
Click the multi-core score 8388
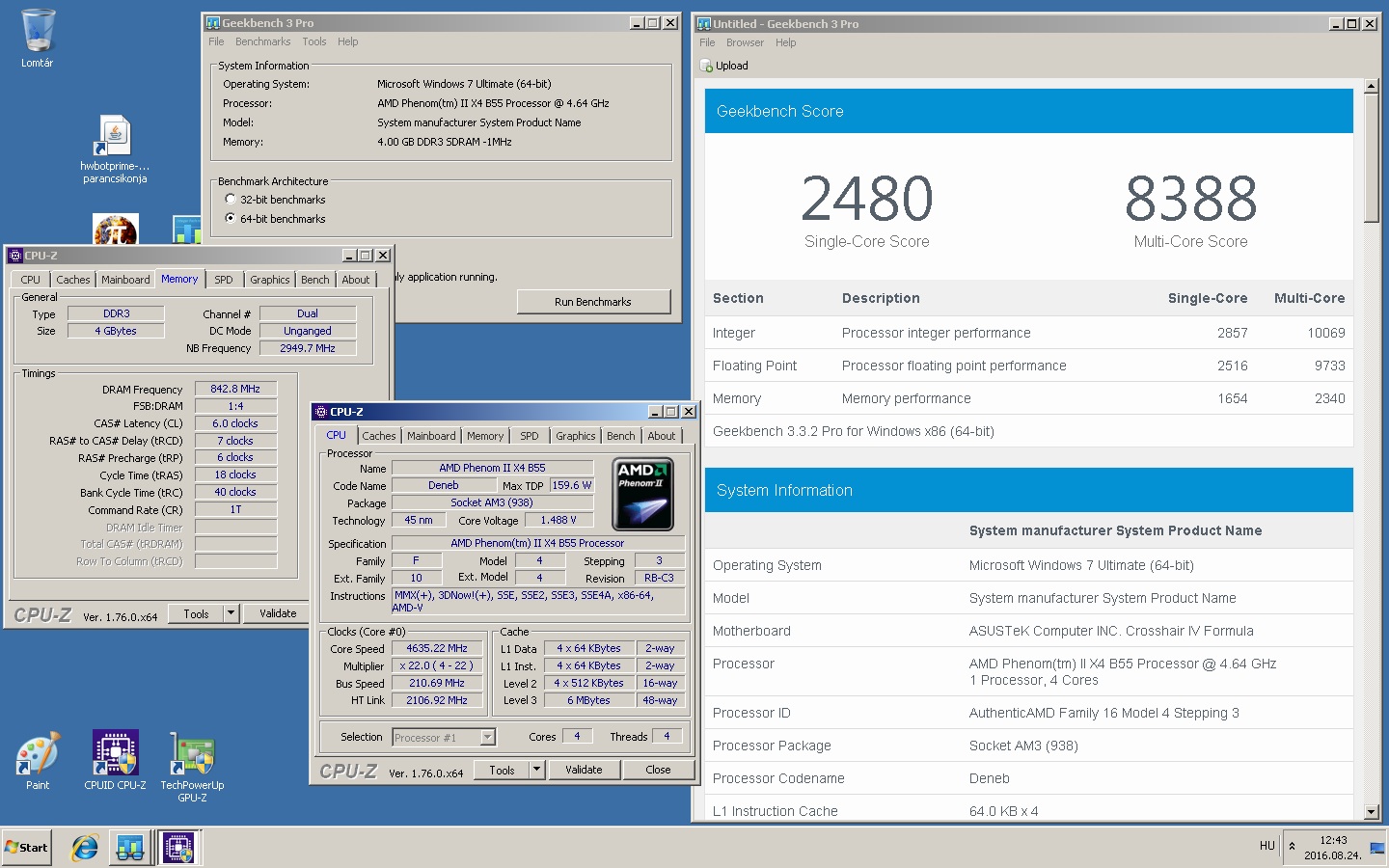(1191, 199)
